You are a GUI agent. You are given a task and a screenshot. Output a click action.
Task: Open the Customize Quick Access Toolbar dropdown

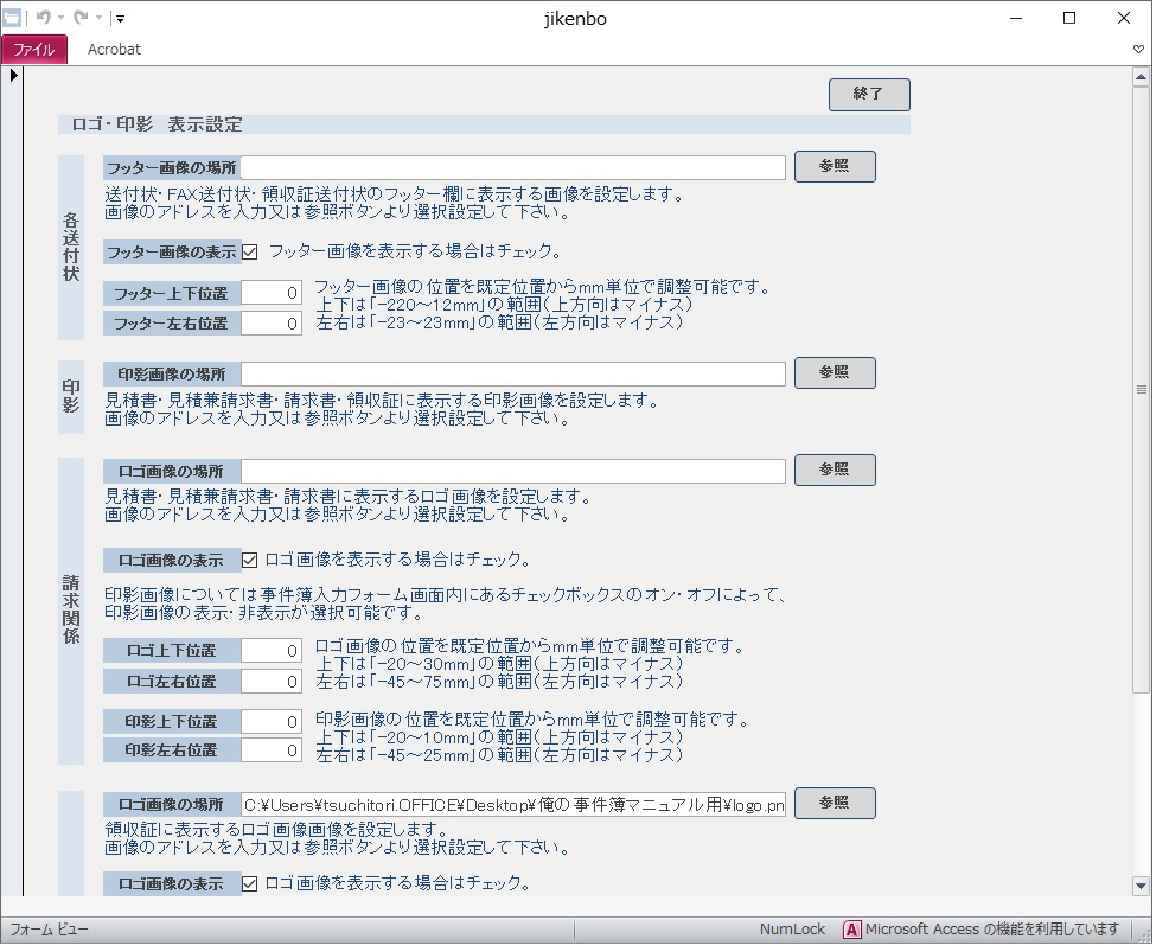pos(119,18)
